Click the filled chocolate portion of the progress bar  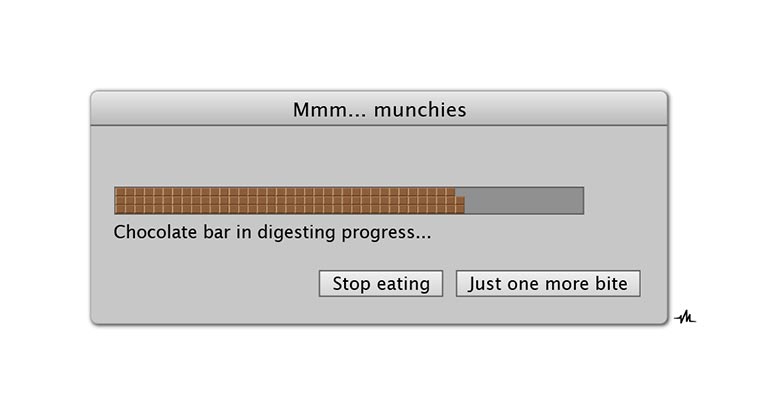tap(289, 200)
